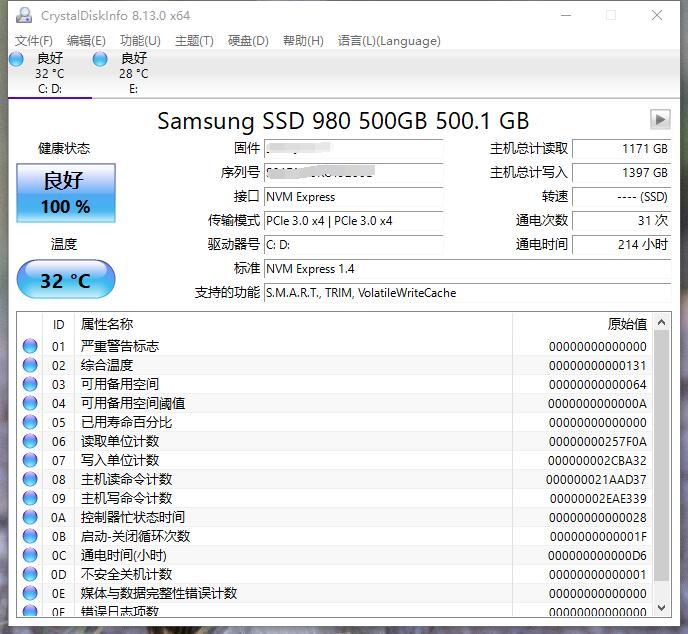Click the 1171 GB host reads value
This screenshot has height=634, width=688.
point(622,149)
